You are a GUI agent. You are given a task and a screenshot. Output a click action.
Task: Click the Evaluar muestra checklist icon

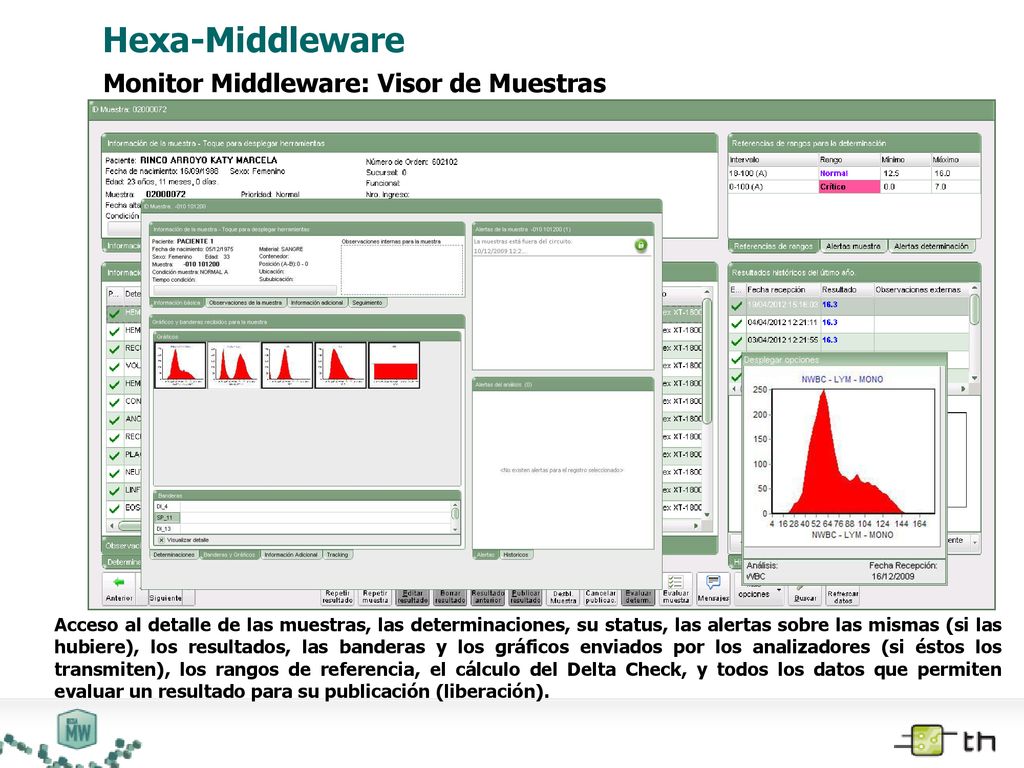[x=675, y=581]
